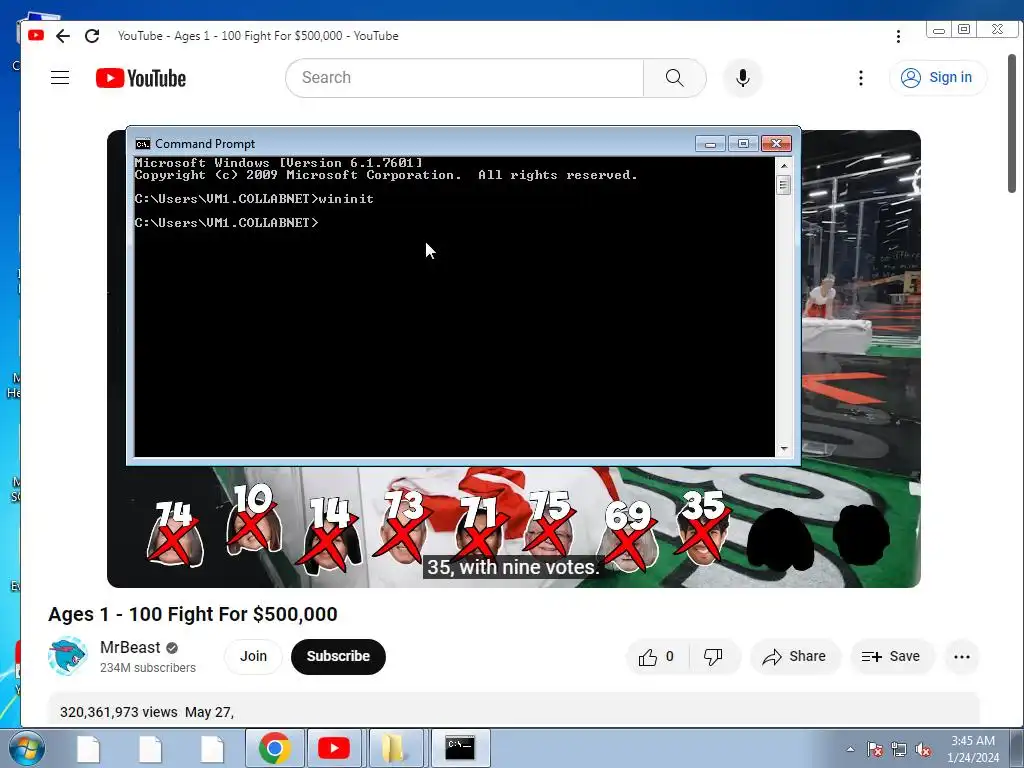
Task: Go back with the browser back arrow
Action: [x=63, y=36]
